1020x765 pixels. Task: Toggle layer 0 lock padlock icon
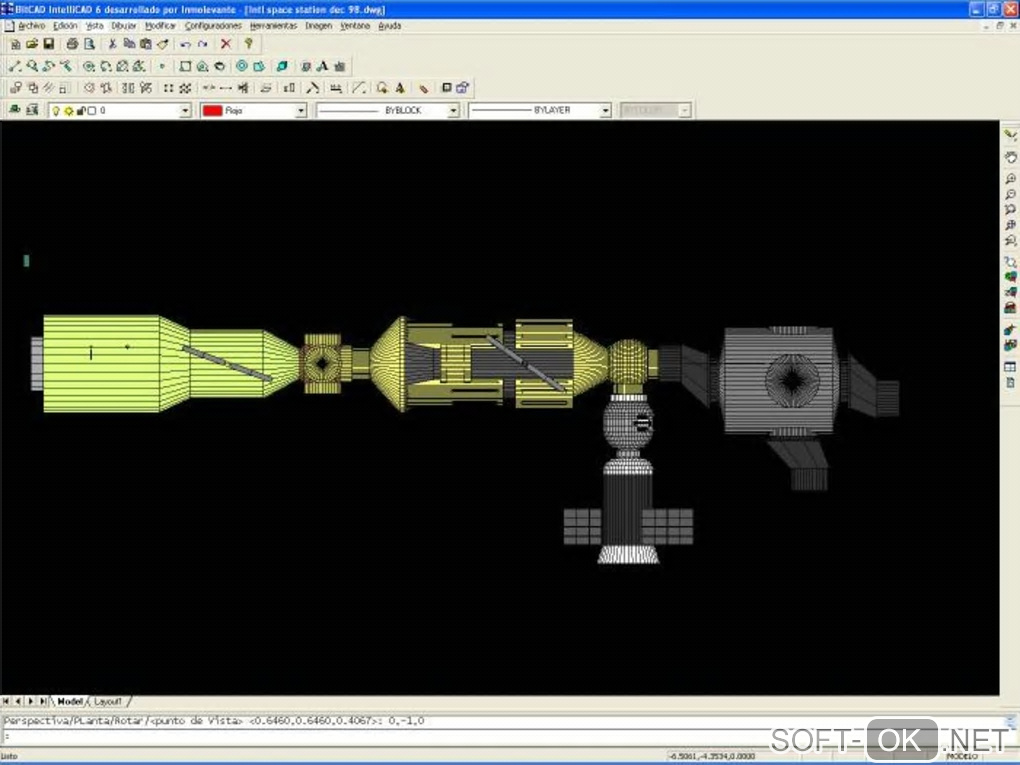(x=81, y=111)
